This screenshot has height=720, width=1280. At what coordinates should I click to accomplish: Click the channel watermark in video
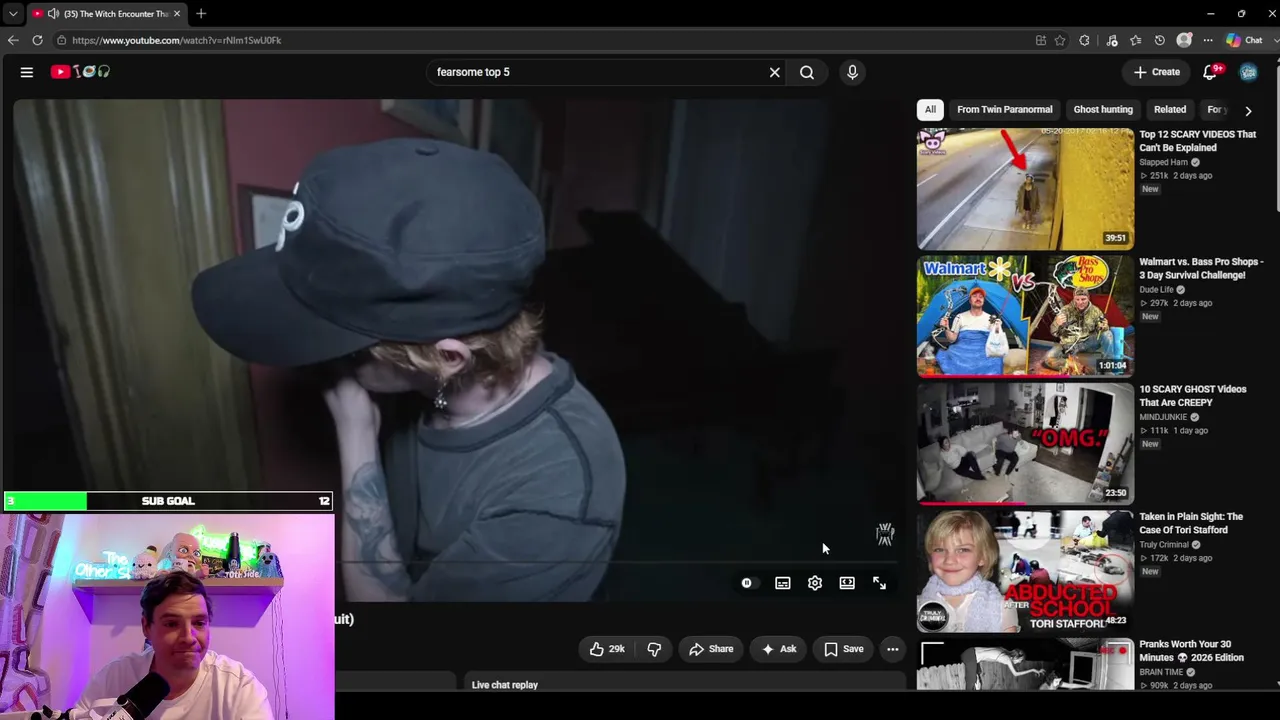point(885,534)
